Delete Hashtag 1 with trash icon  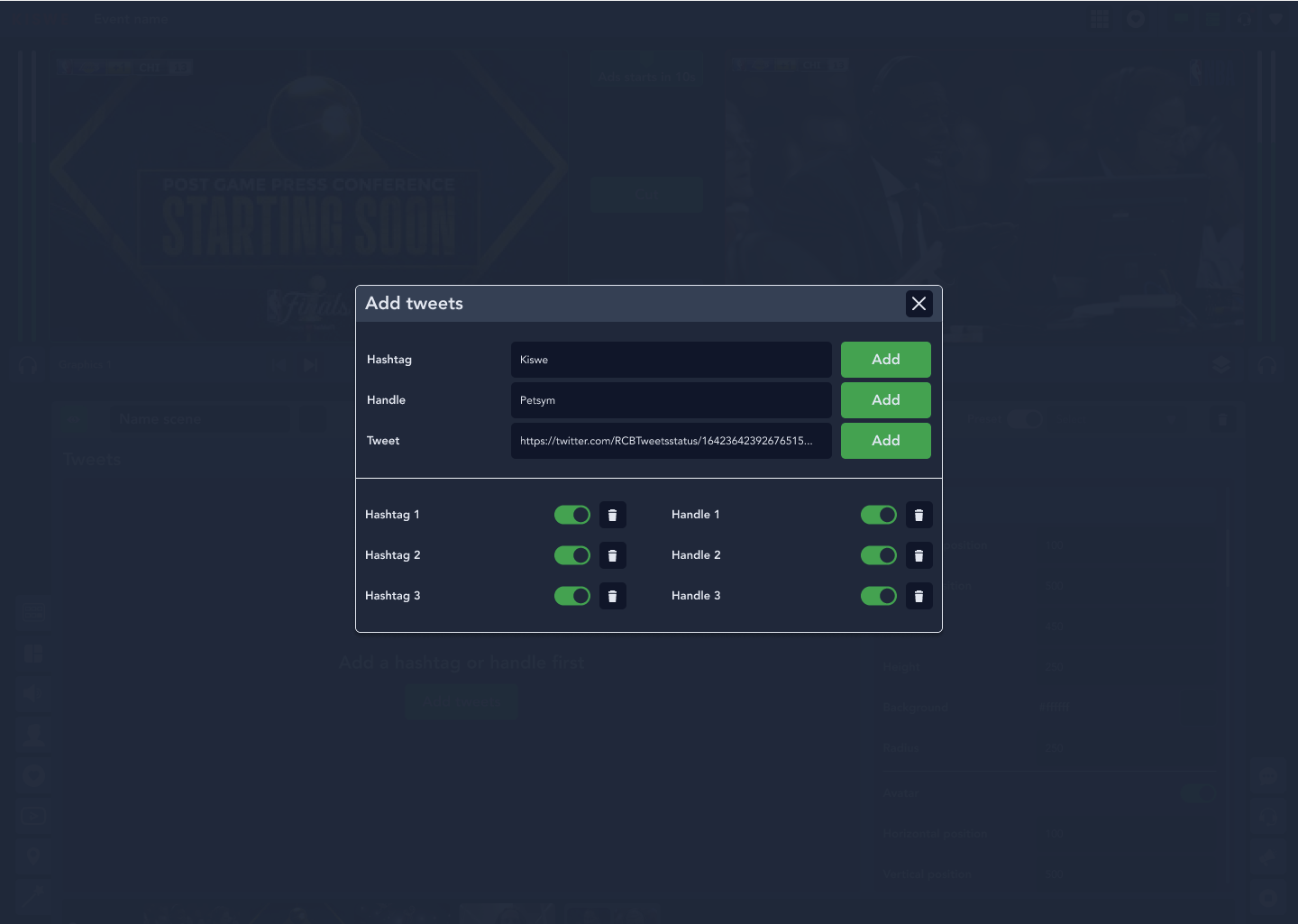click(613, 515)
